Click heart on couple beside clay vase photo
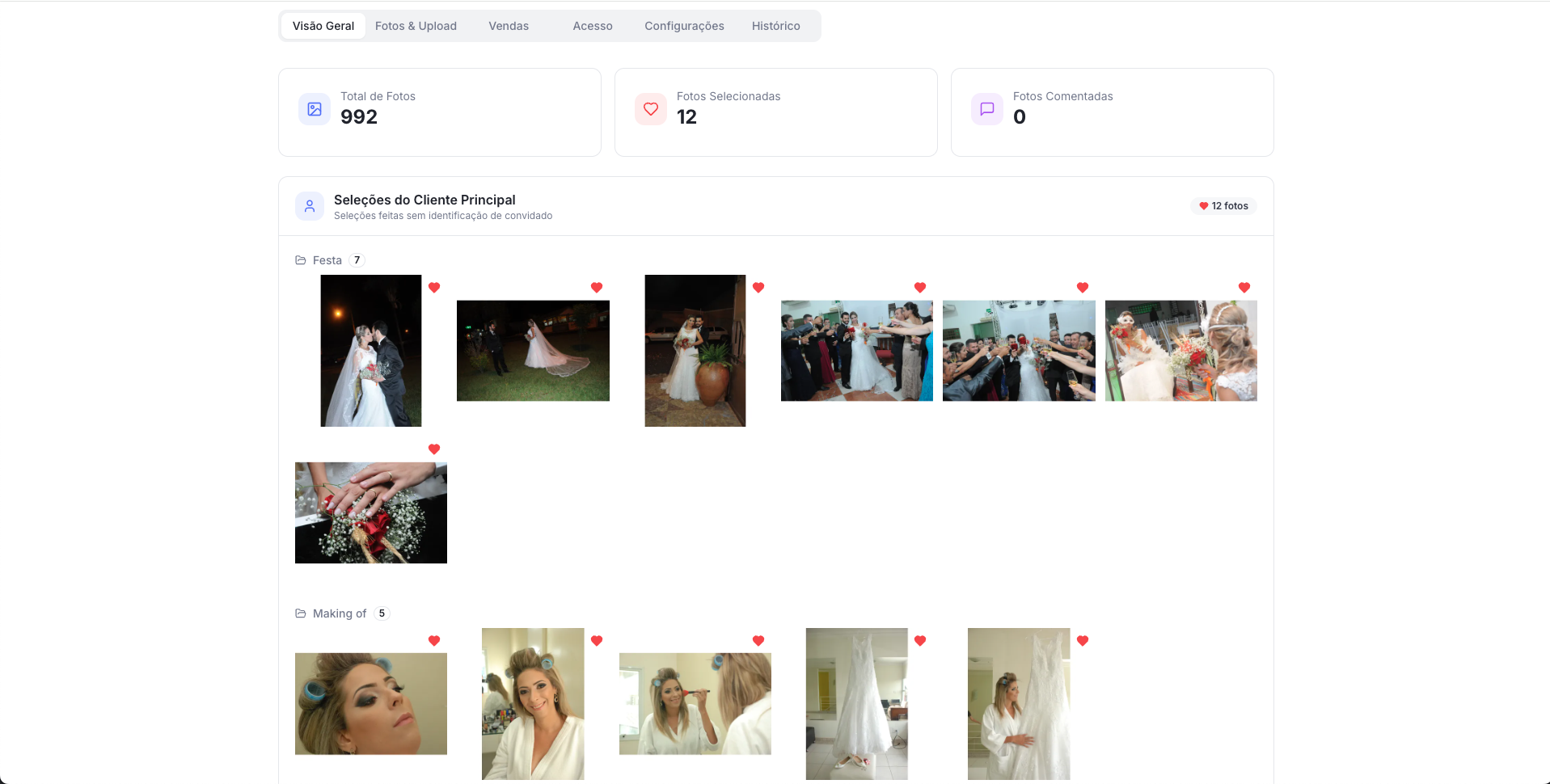 coord(758,288)
